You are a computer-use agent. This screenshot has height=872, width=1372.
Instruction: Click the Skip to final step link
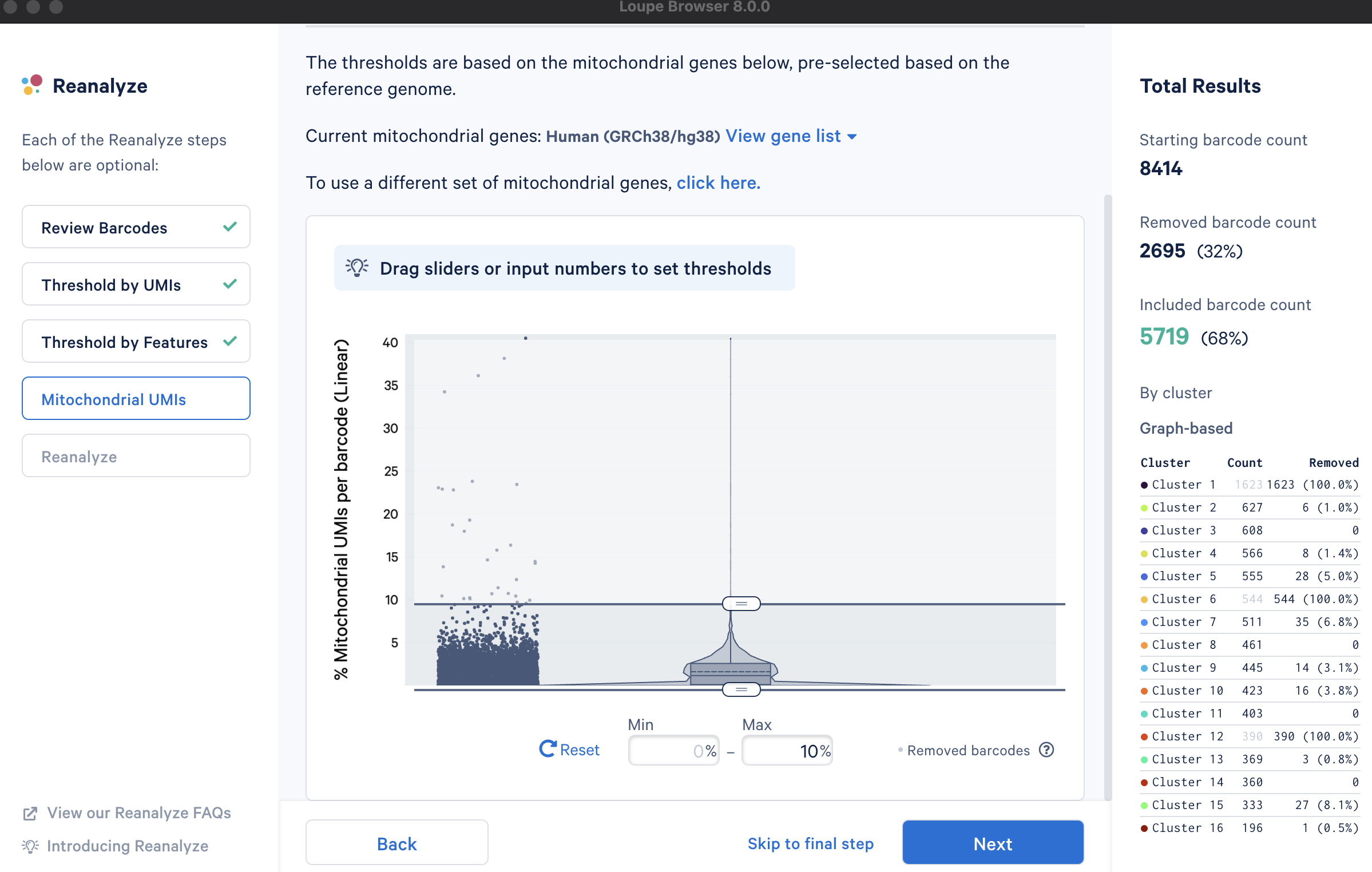(x=810, y=843)
